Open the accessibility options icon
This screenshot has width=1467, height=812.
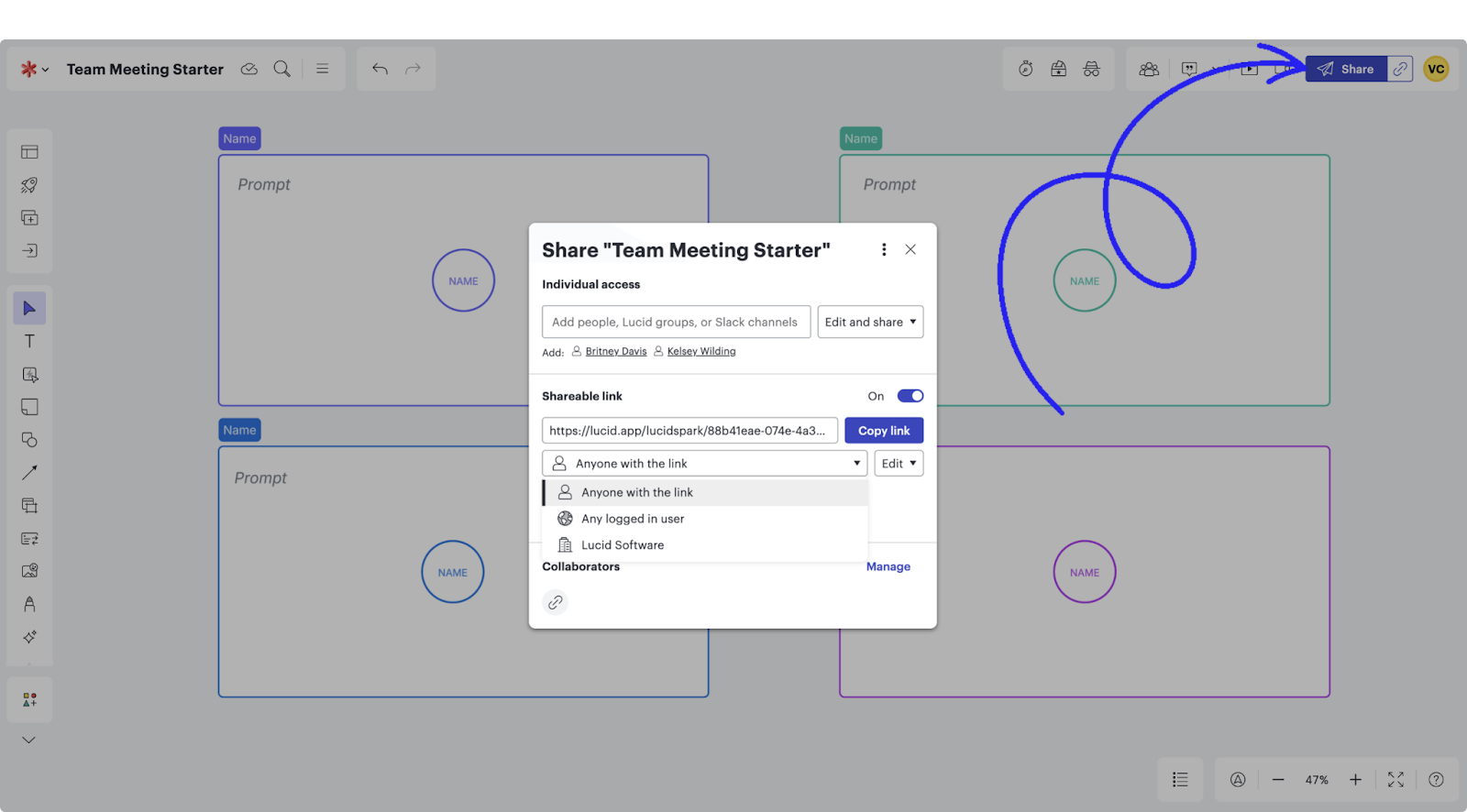[x=1238, y=780]
